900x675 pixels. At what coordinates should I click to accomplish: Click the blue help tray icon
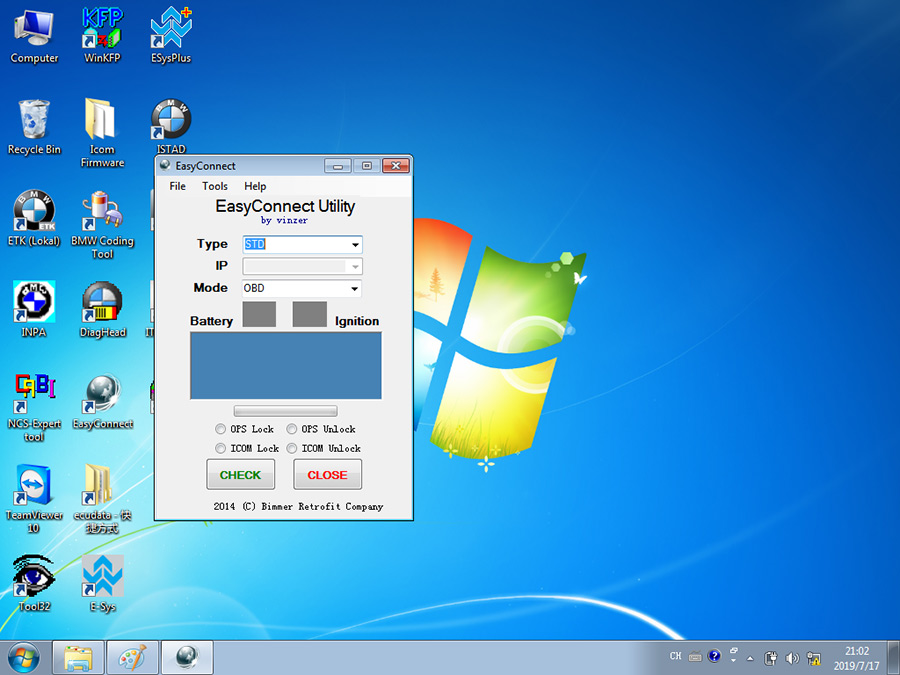click(x=714, y=655)
